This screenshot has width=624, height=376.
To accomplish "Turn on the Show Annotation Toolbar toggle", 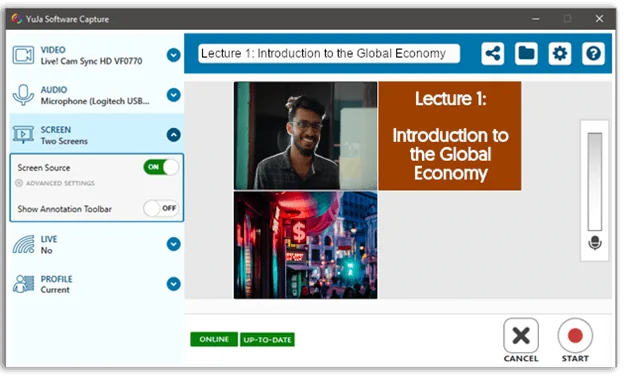I will [x=162, y=209].
